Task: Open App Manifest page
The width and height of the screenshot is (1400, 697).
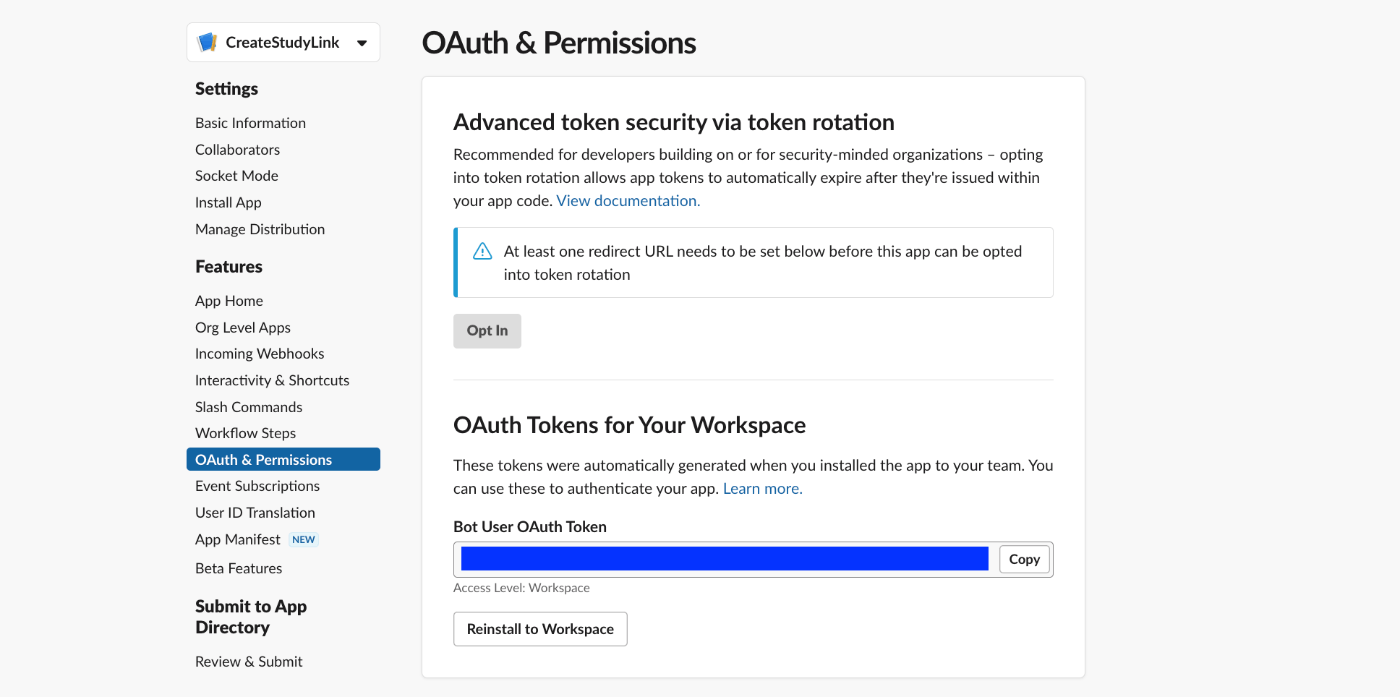Action: click(238, 540)
